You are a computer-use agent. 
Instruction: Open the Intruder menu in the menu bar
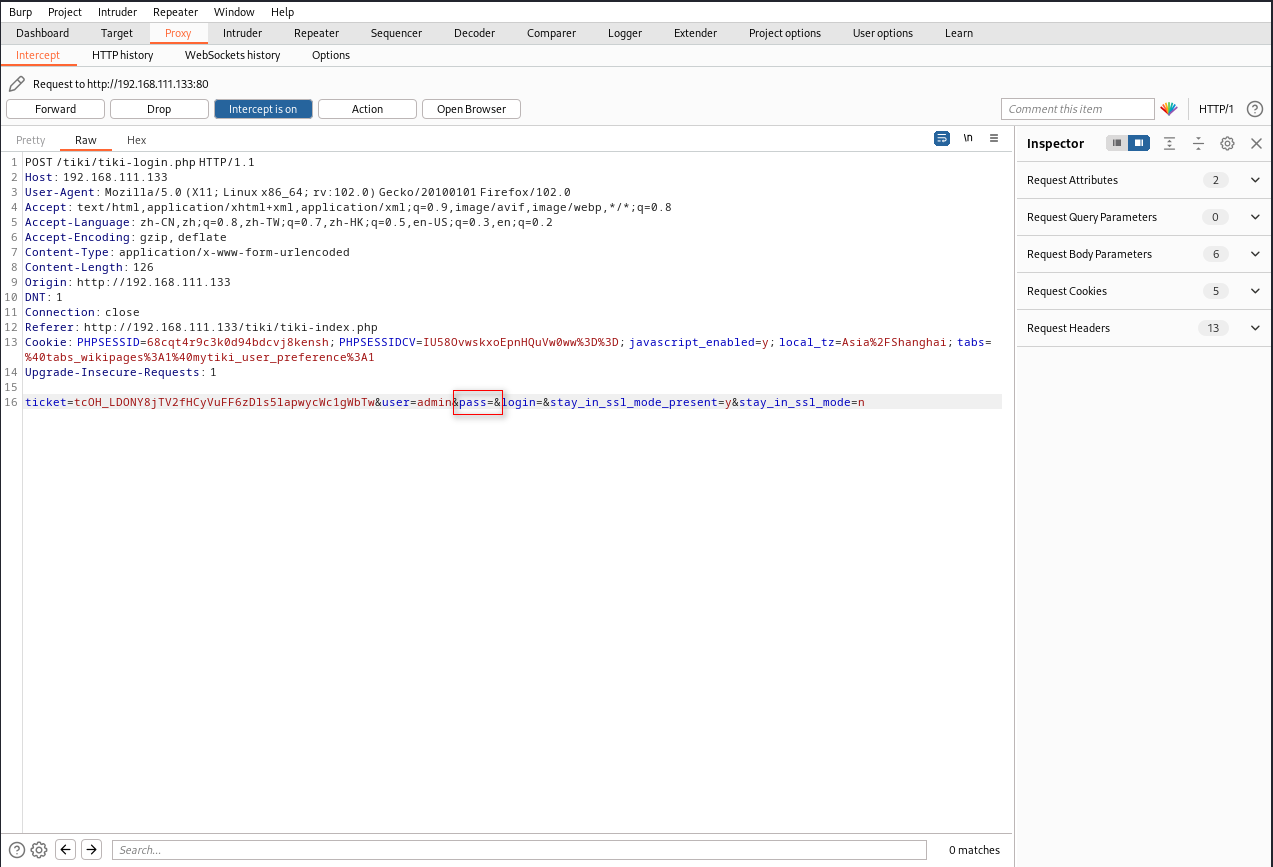(118, 12)
